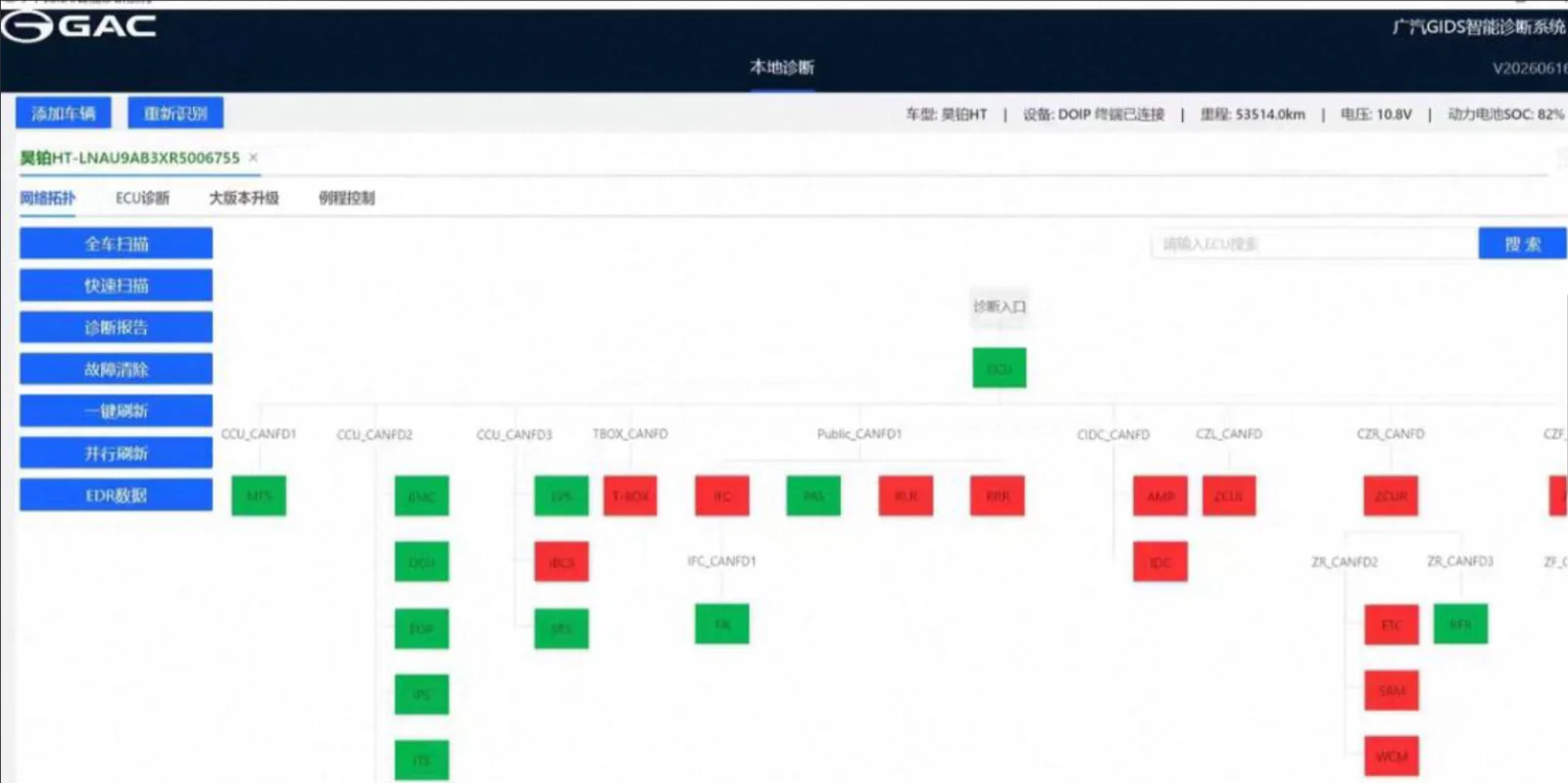Select the green IPS node
This screenshot has height=783, width=1568.
coord(421,695)
